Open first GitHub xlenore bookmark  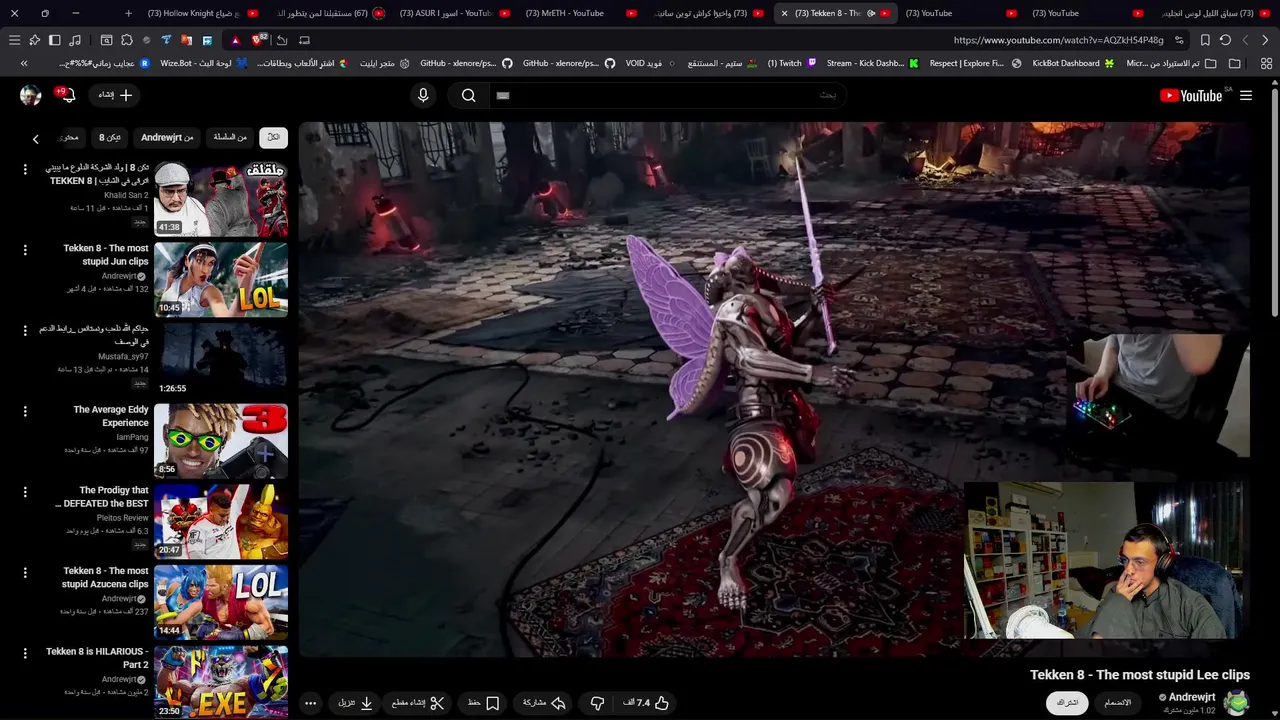point(466,63)
